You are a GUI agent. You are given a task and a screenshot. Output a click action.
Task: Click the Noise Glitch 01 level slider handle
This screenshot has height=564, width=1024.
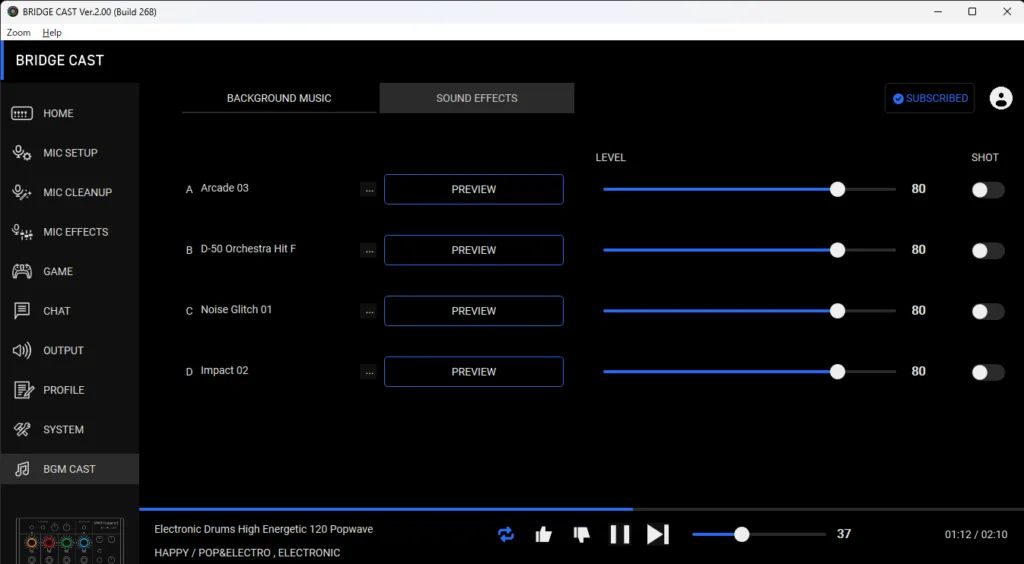(837, 311)
